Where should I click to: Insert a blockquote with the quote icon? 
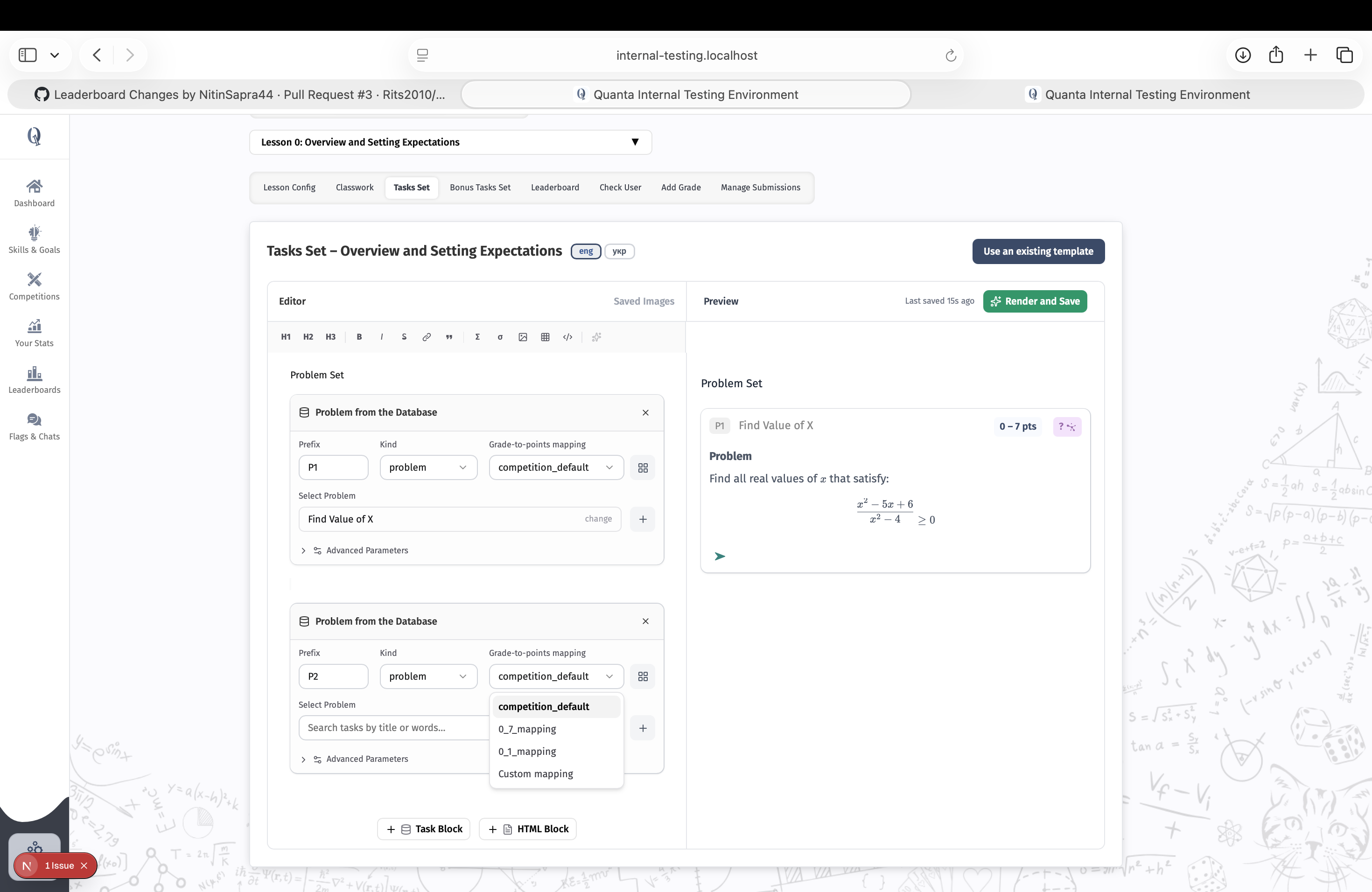[x=449, y=337]
